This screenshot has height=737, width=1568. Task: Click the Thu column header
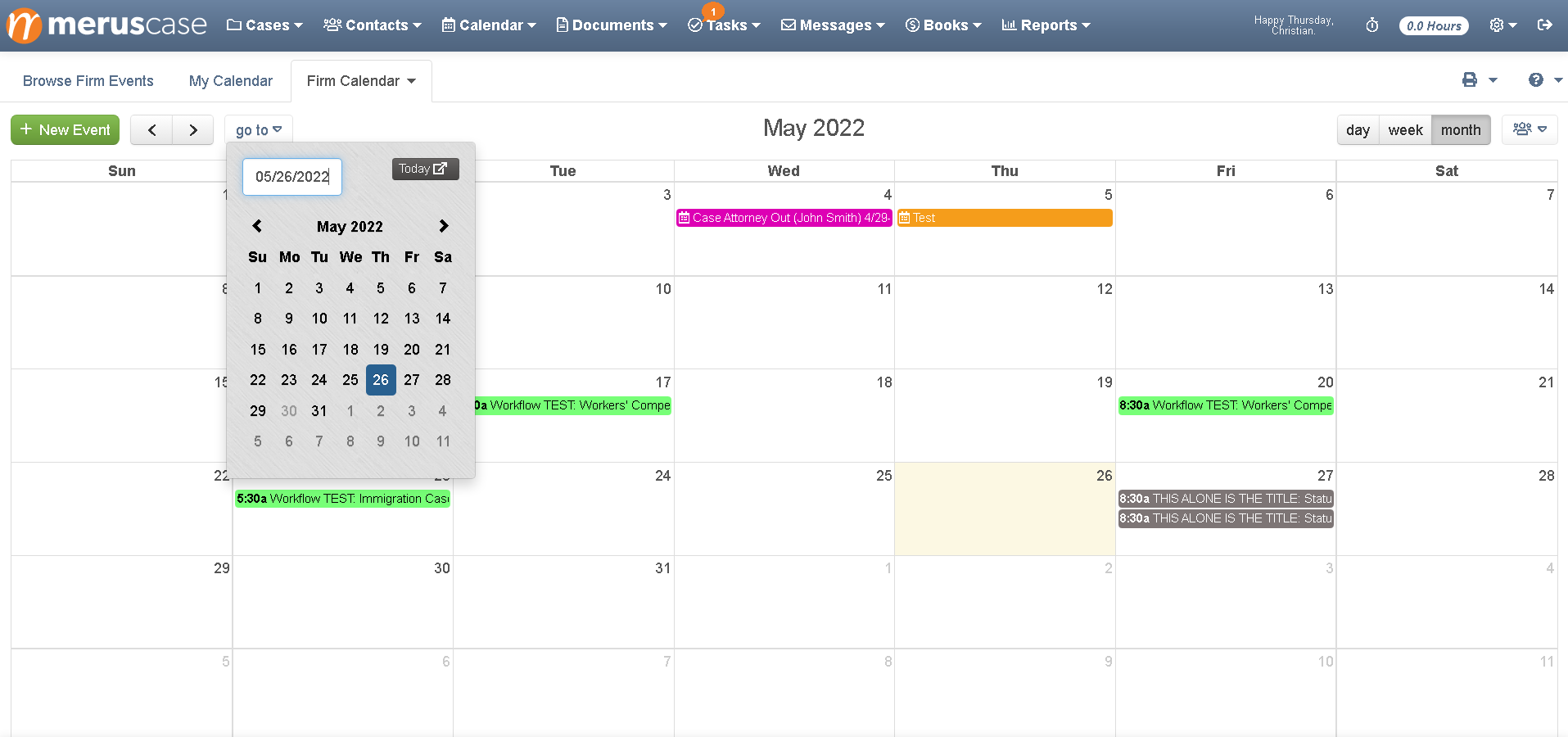[x=1005, y=171]
